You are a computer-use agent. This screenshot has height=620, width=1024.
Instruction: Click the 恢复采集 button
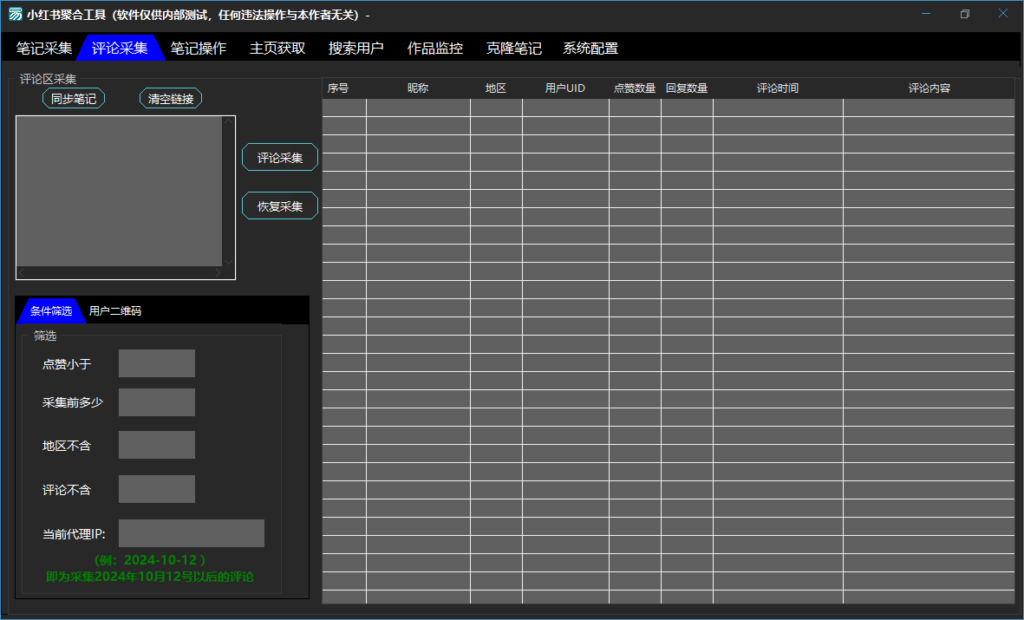click(x=280, y=206)
